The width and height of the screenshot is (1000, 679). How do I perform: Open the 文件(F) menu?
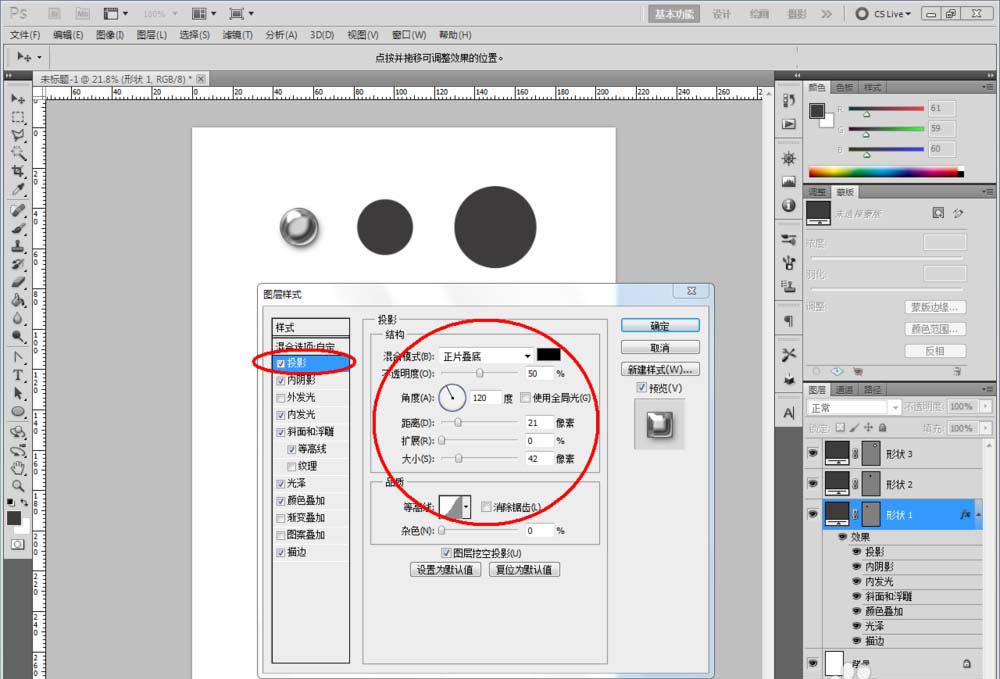(x=25, y=35)
